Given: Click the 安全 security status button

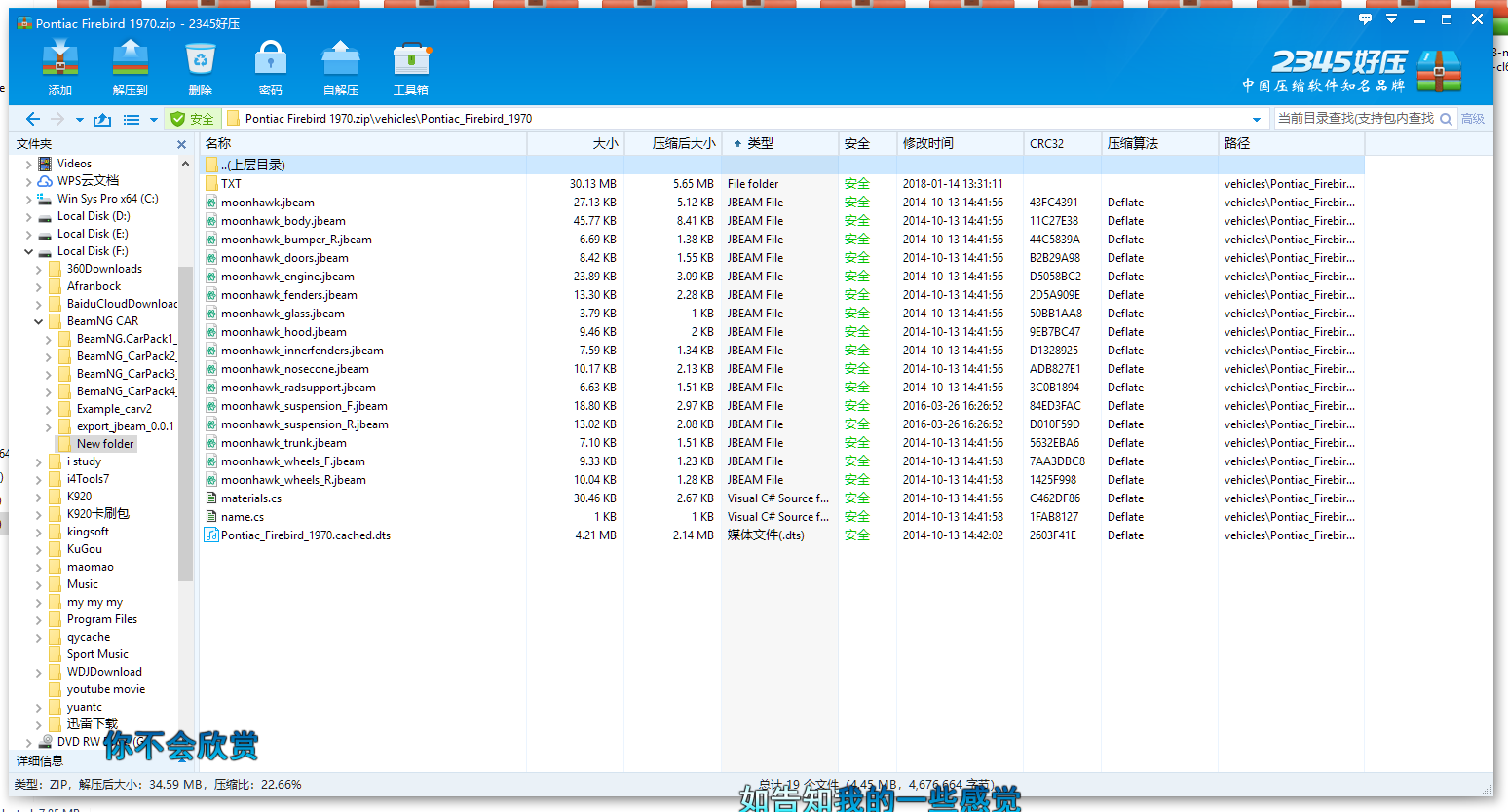Looking at the screenshot, I should pos(192,119).
